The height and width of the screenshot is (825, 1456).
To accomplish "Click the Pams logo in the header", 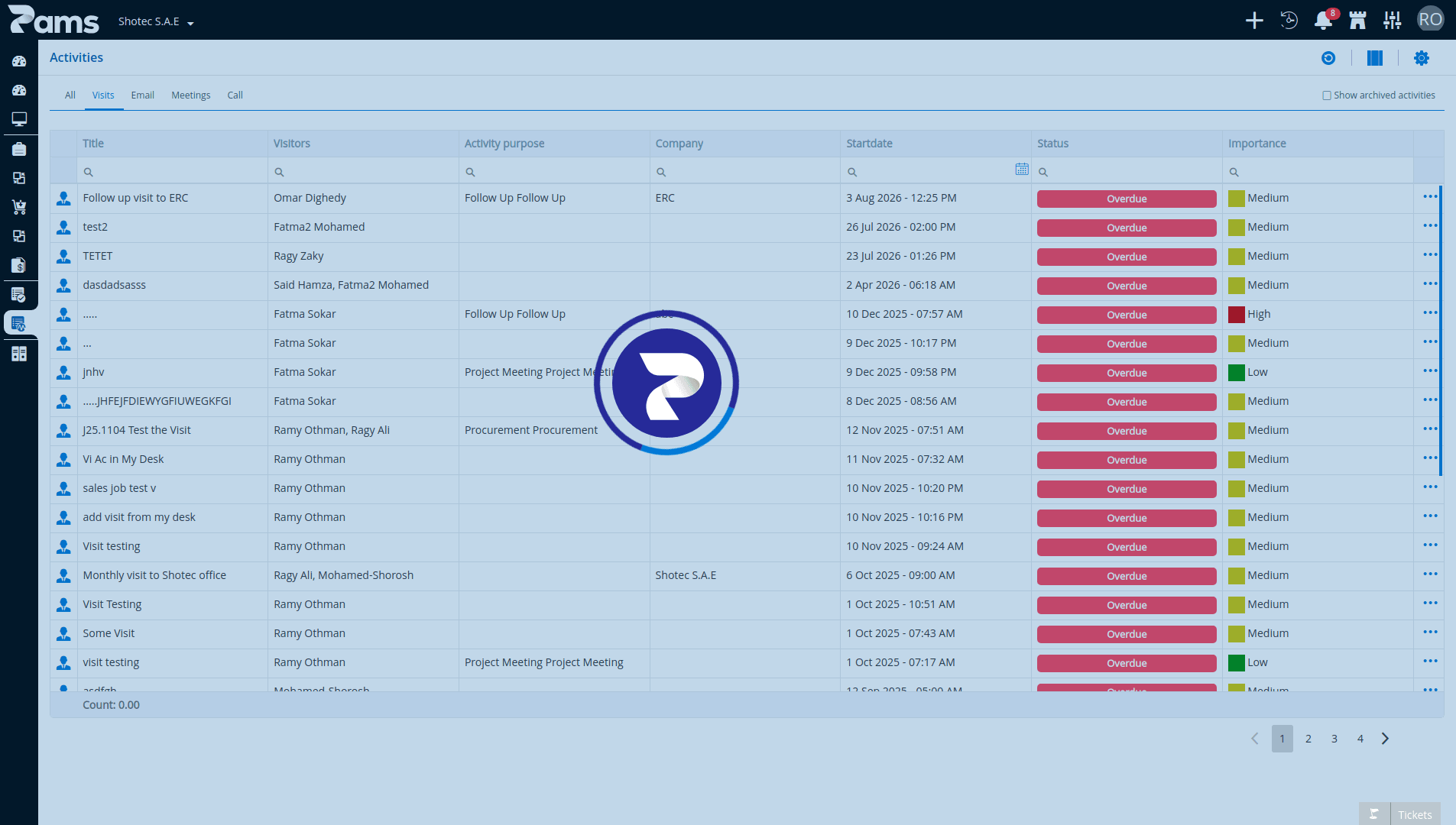I will pyautogui.click(x=54, y=20).
